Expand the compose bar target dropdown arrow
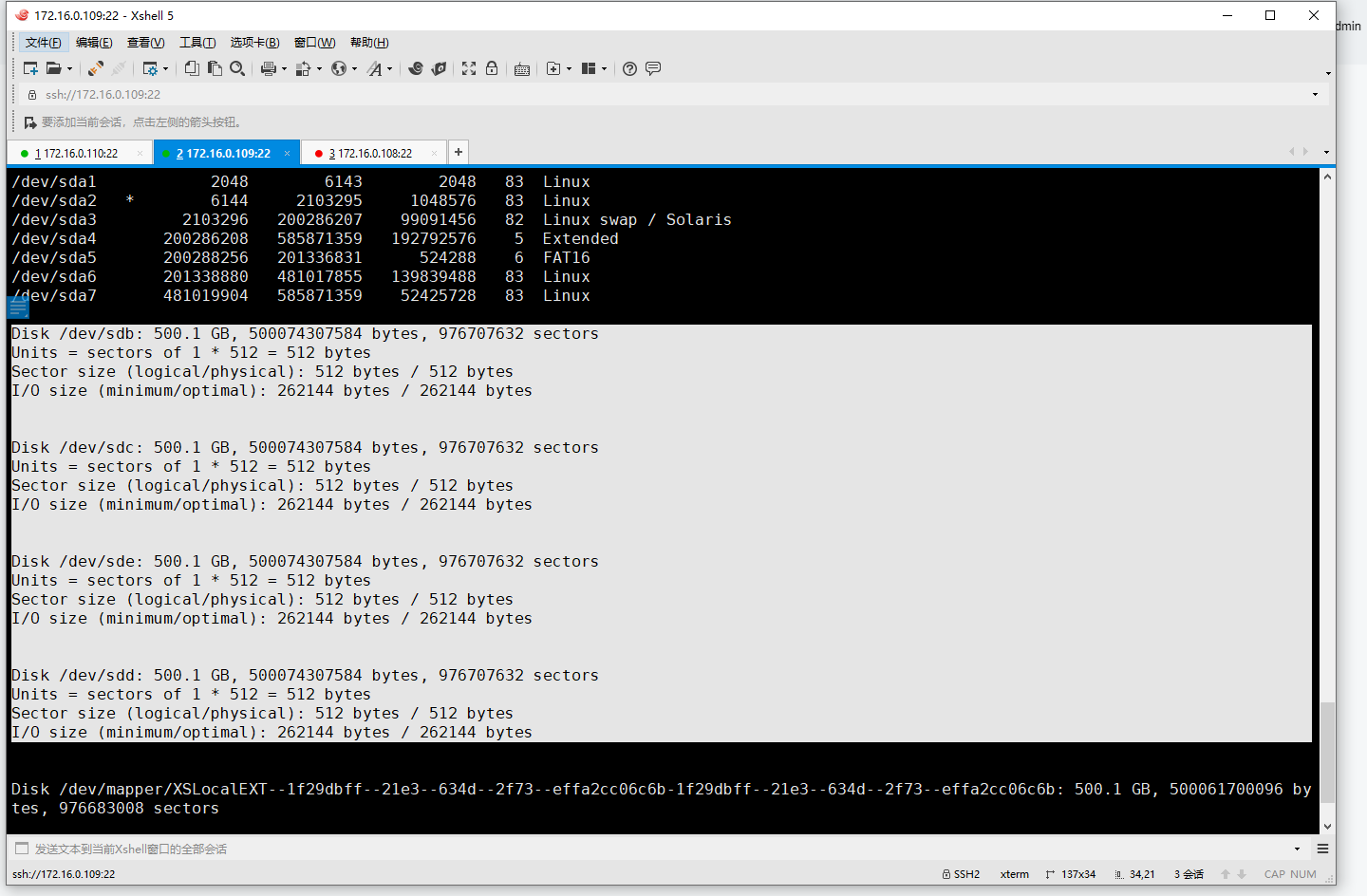This screenshot has width=1367, height=896. 1297,849
